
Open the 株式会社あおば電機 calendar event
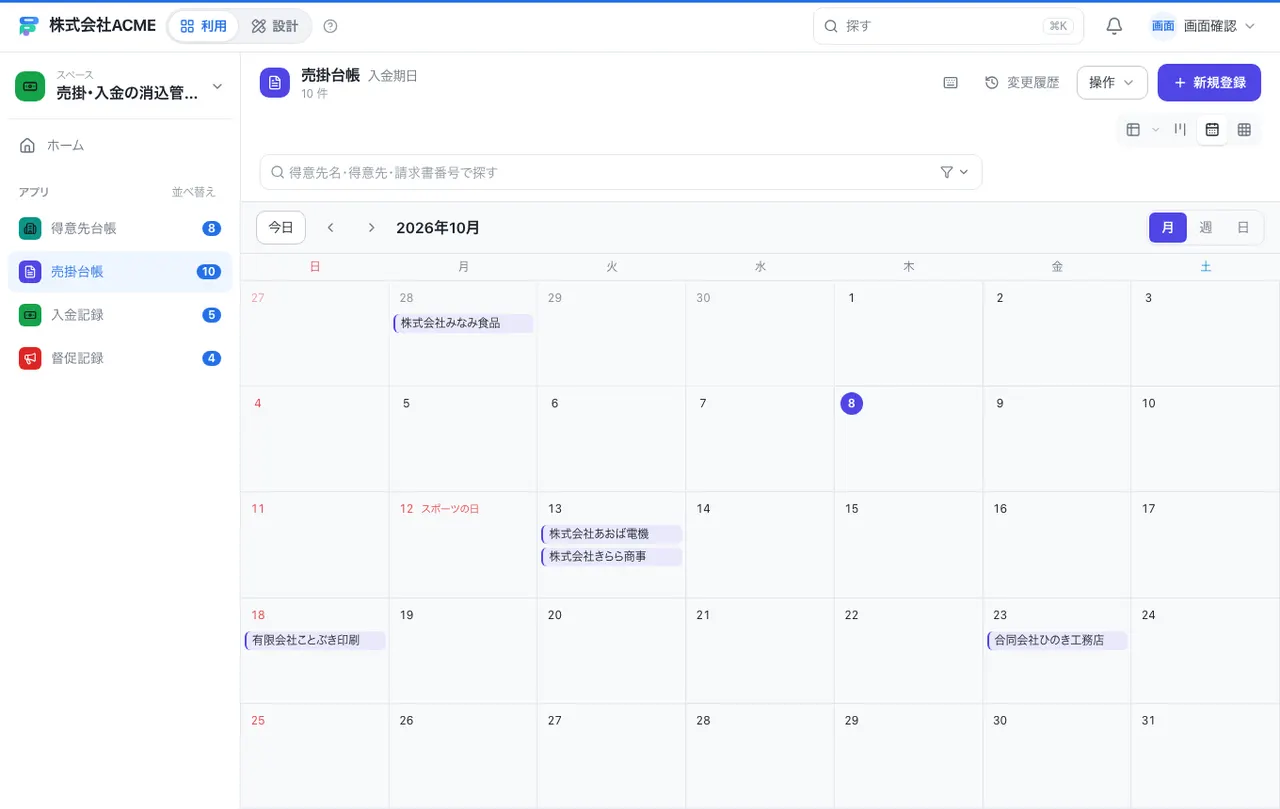click(x=611, y=535)
